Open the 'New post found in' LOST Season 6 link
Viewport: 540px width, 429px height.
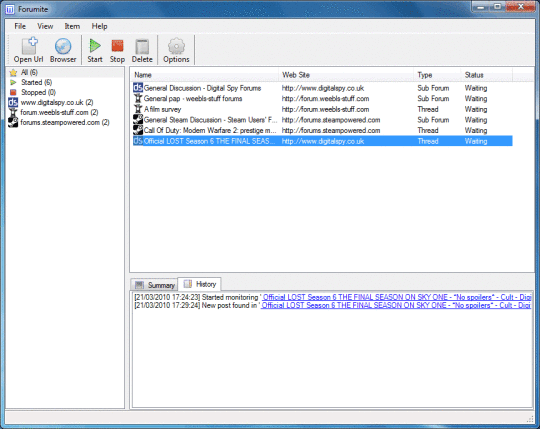pyautogui.click(x=396, y=305)
